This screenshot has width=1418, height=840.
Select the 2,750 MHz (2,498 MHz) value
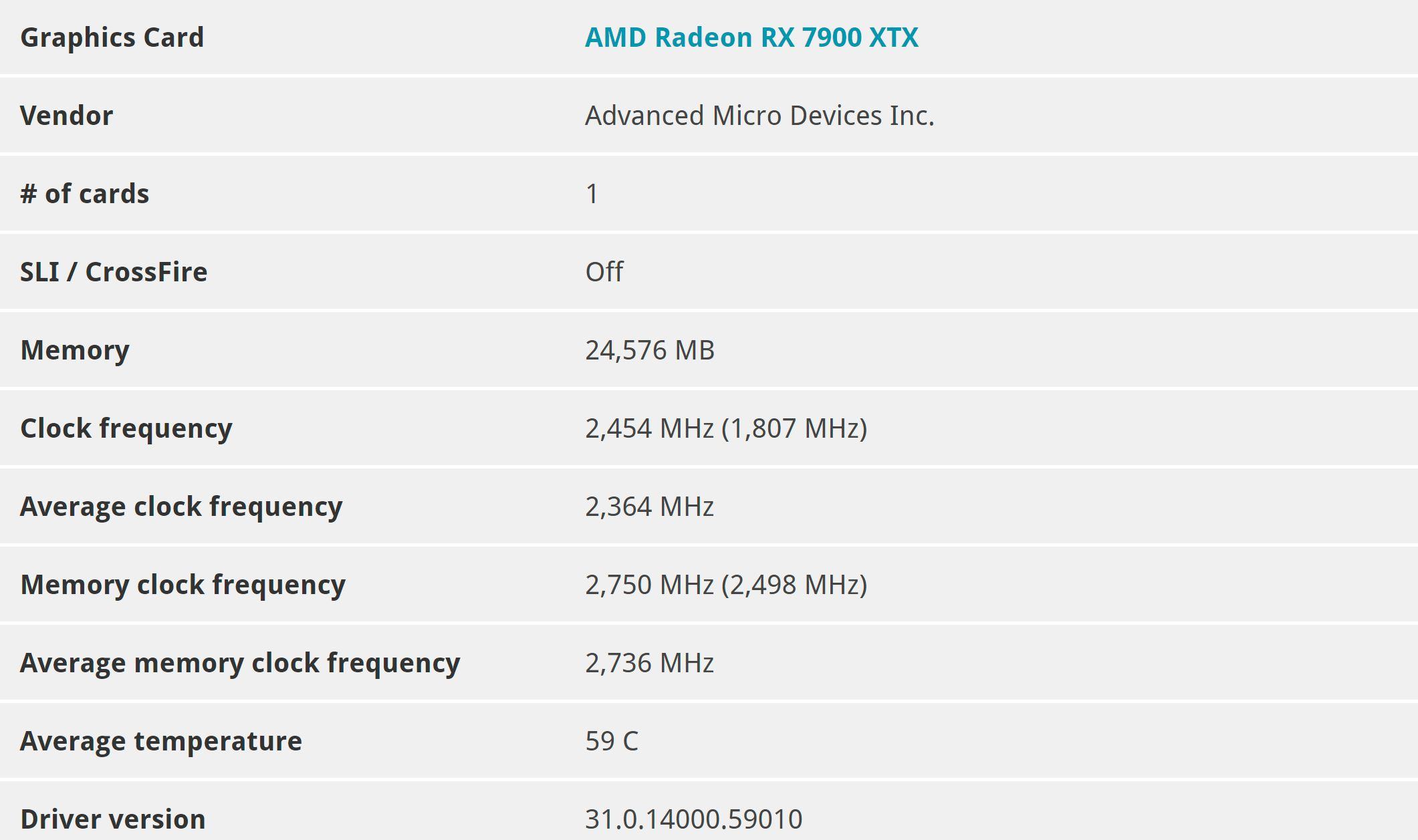(x=726, y=585)
